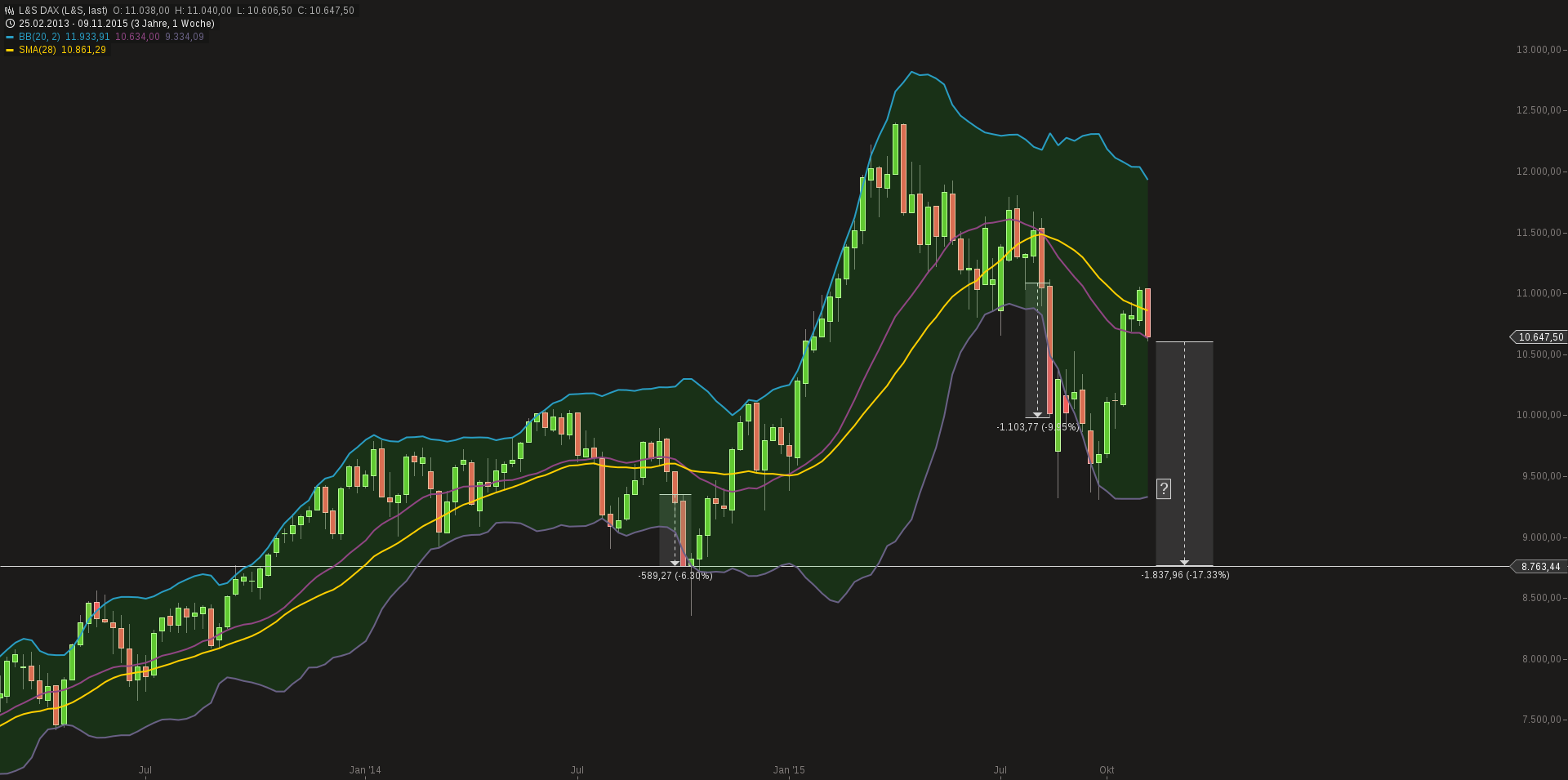This screenshot has width=1568, height=780.
Task: Click the Okt time axis label
Action: pyautogui.click(x=1107, y=770)
